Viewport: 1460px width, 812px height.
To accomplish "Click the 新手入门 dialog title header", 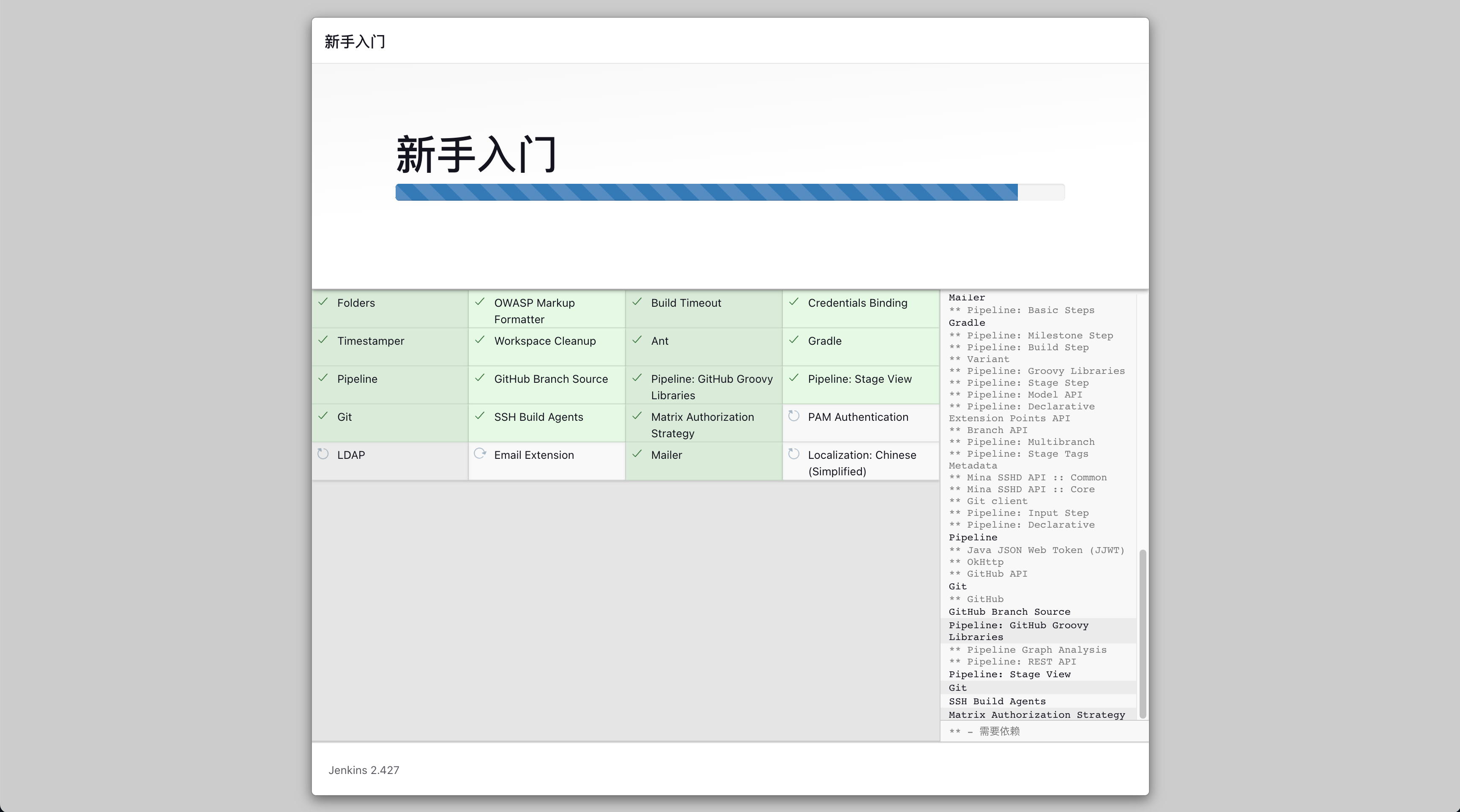I will tap(355, 41).
